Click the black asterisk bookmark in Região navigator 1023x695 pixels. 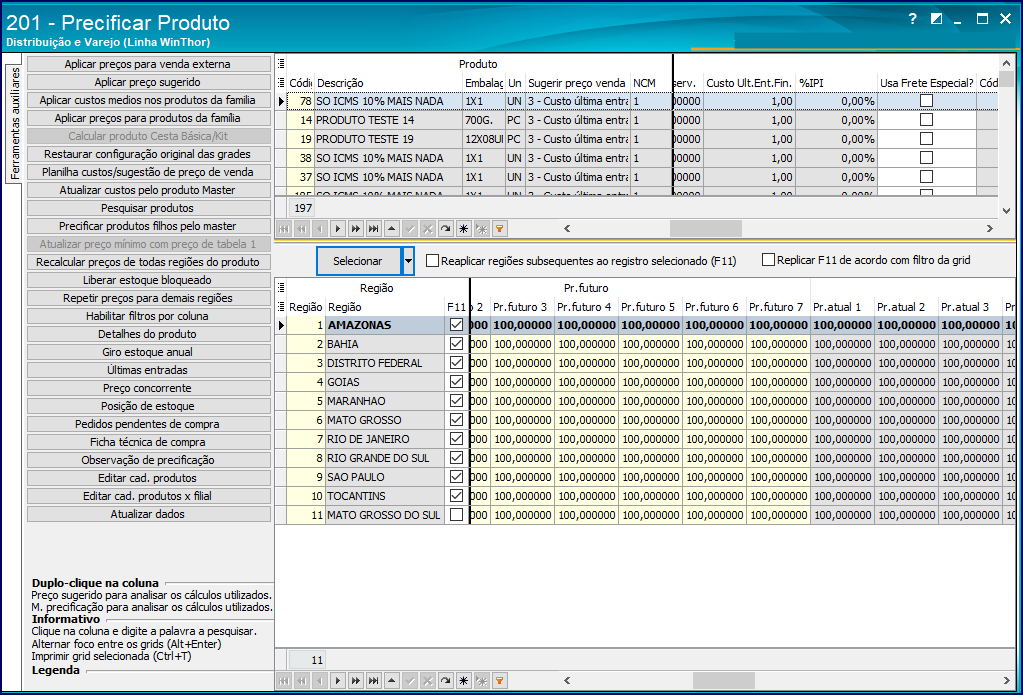click(x=463, y=681)
